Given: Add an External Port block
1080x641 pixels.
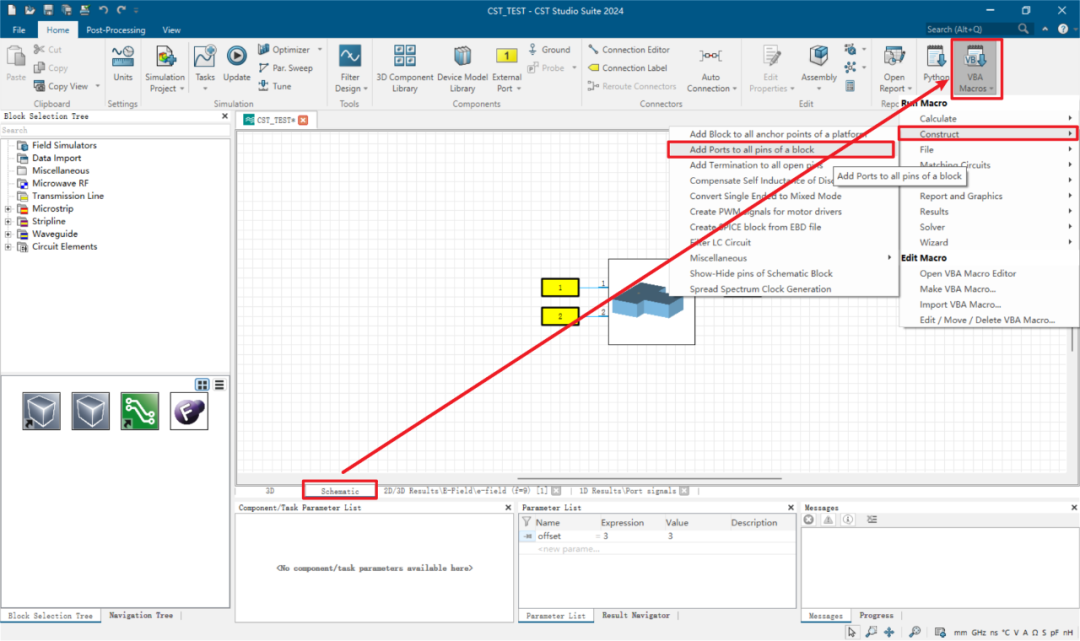Looking at the screenshot, I should [506, 68].
